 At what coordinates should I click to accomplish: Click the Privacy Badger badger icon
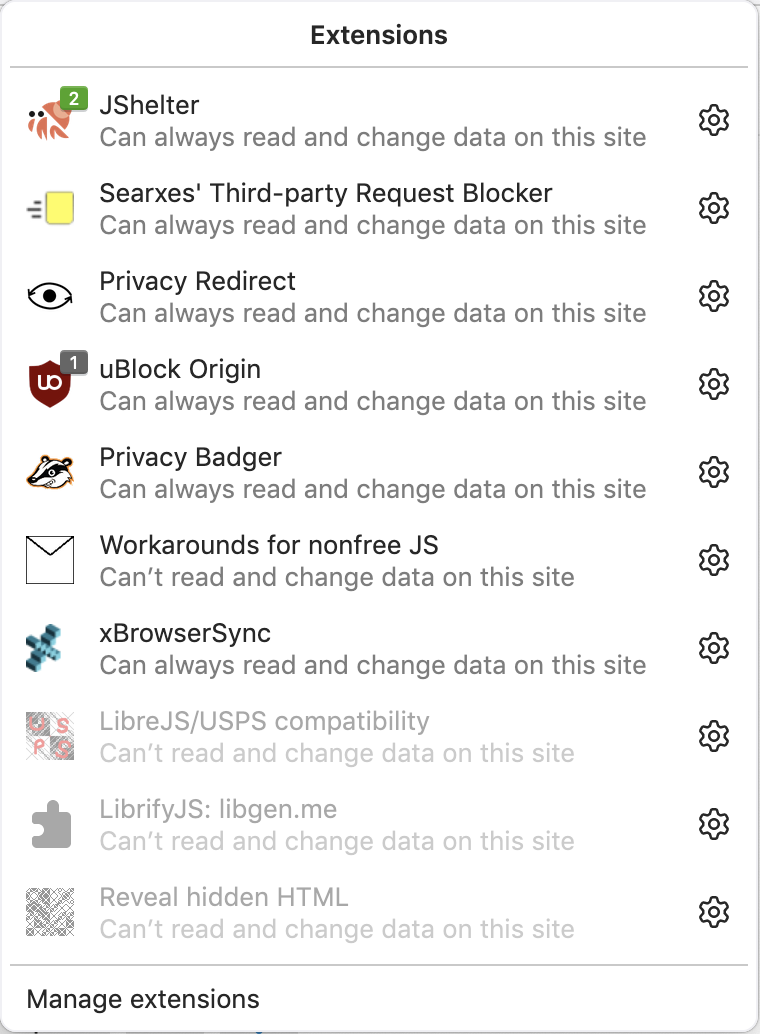point(50,472)
